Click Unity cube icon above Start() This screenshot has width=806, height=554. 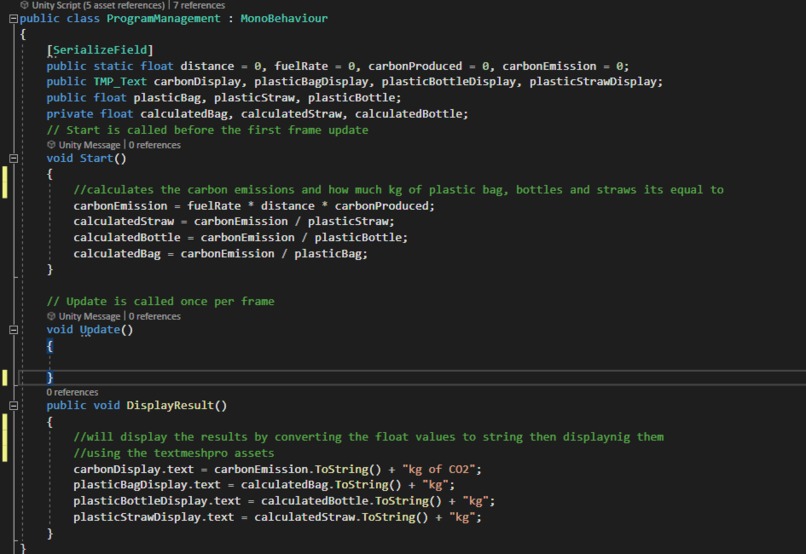pyautogui.click(x=51, y=145)
